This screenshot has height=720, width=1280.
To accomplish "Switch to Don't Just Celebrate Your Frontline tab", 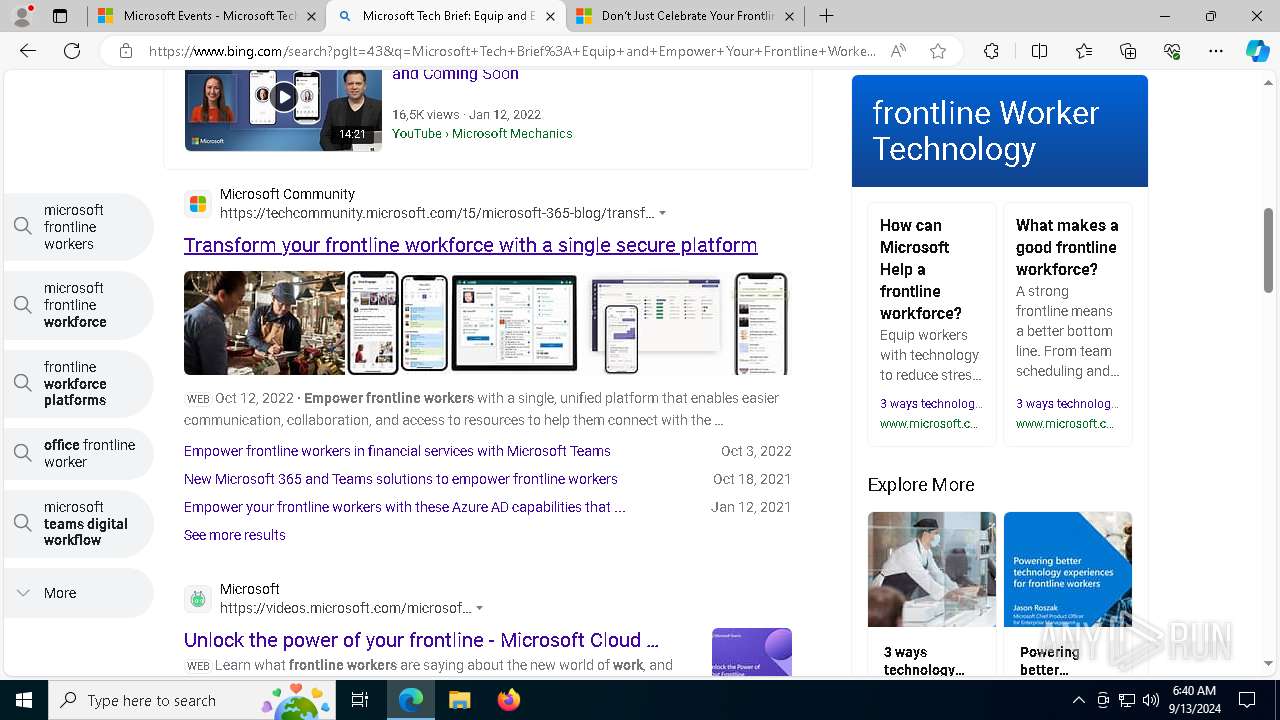I will (x=686, y=16).
